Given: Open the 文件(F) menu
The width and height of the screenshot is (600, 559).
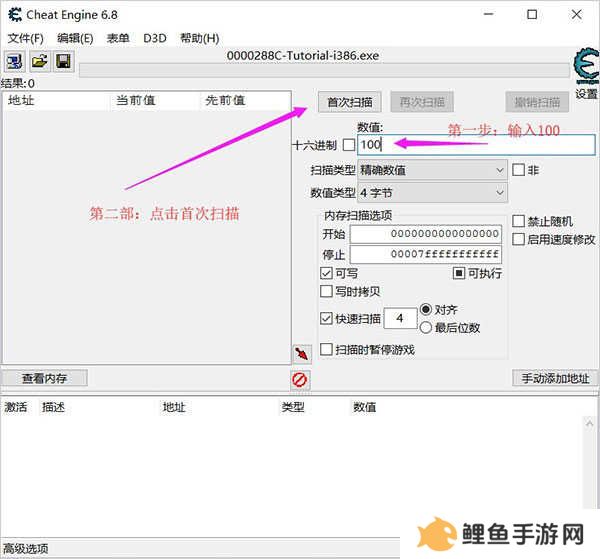Looking at the screenshot, I should click(x=26, y=38).
